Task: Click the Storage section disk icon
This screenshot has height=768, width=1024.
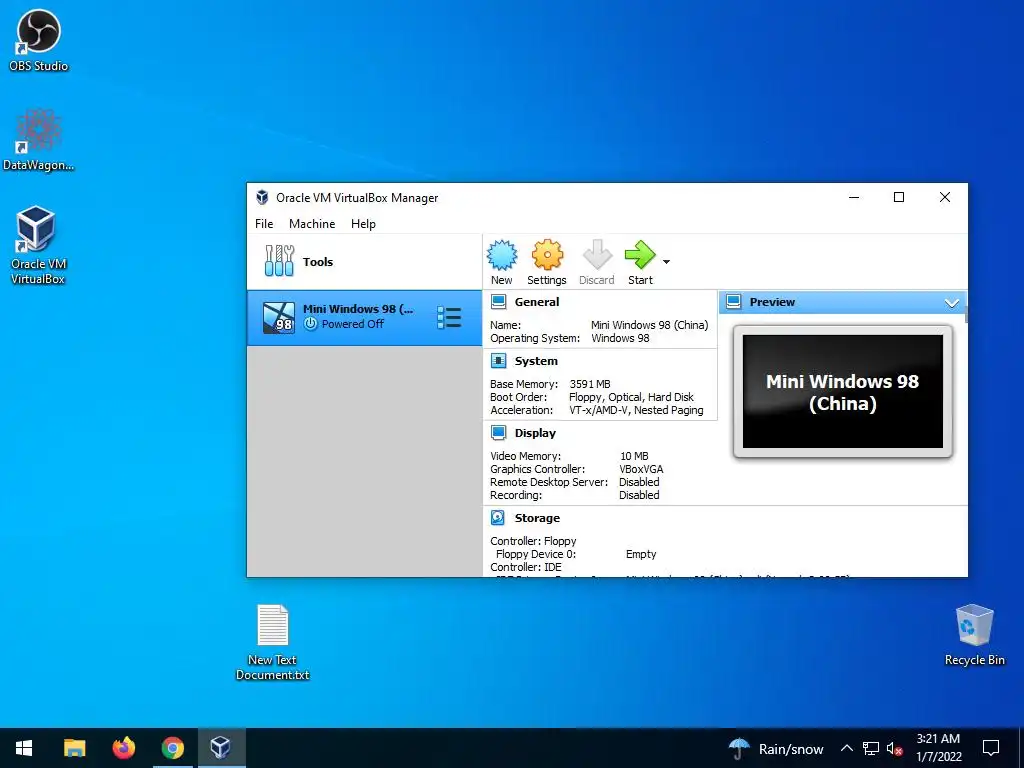Action: [498, 518]
